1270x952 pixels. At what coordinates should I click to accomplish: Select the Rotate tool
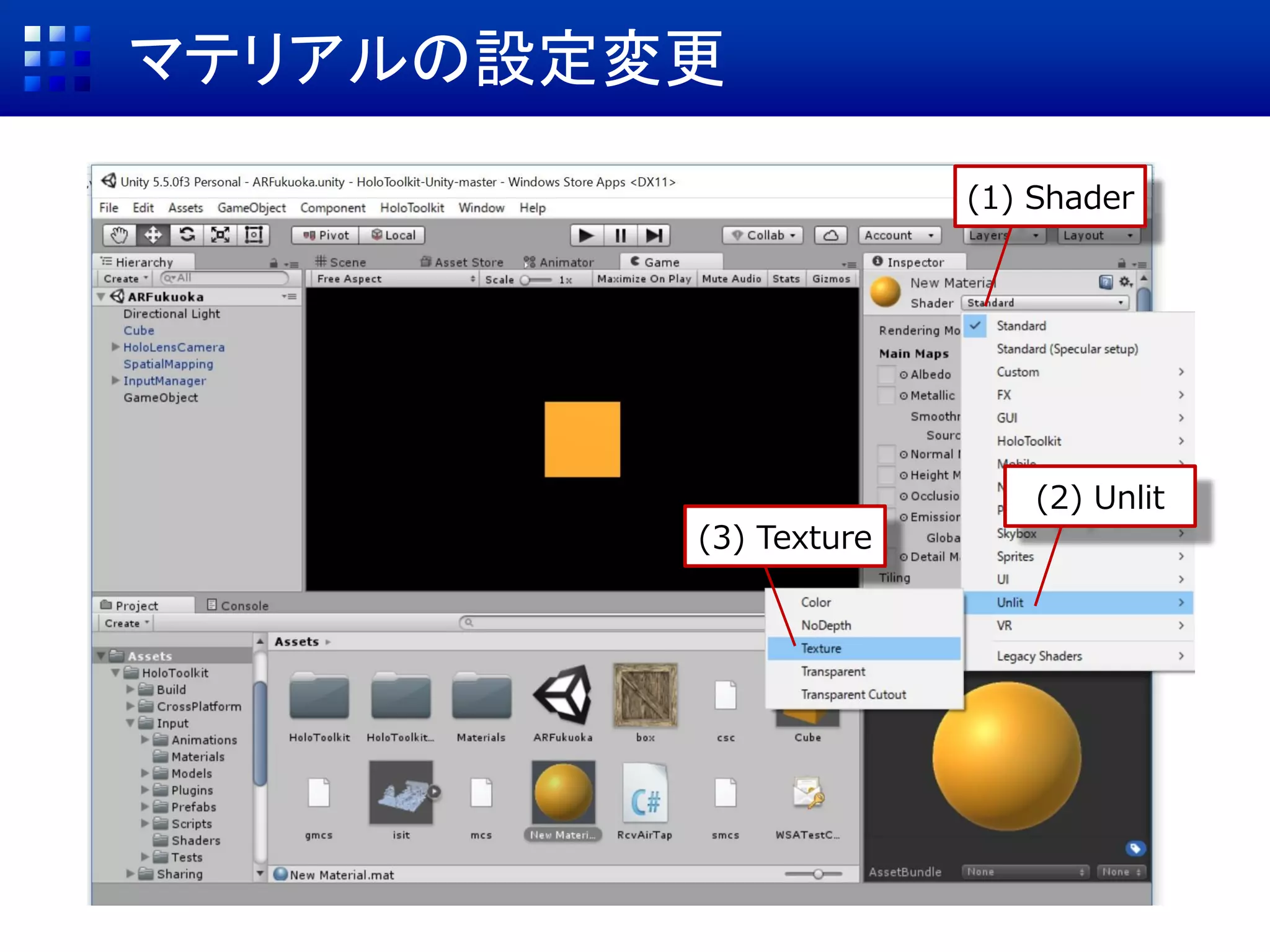pyautogui.click(x=187, y=236)
